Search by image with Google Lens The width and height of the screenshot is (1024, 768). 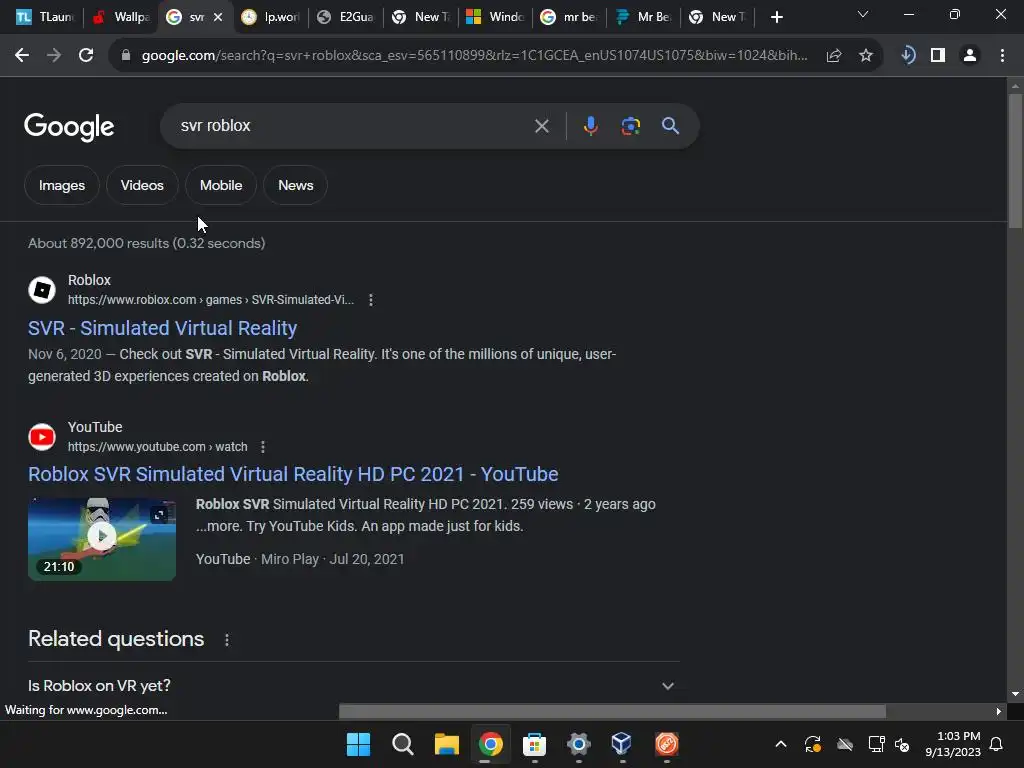(x=630, y=126)
